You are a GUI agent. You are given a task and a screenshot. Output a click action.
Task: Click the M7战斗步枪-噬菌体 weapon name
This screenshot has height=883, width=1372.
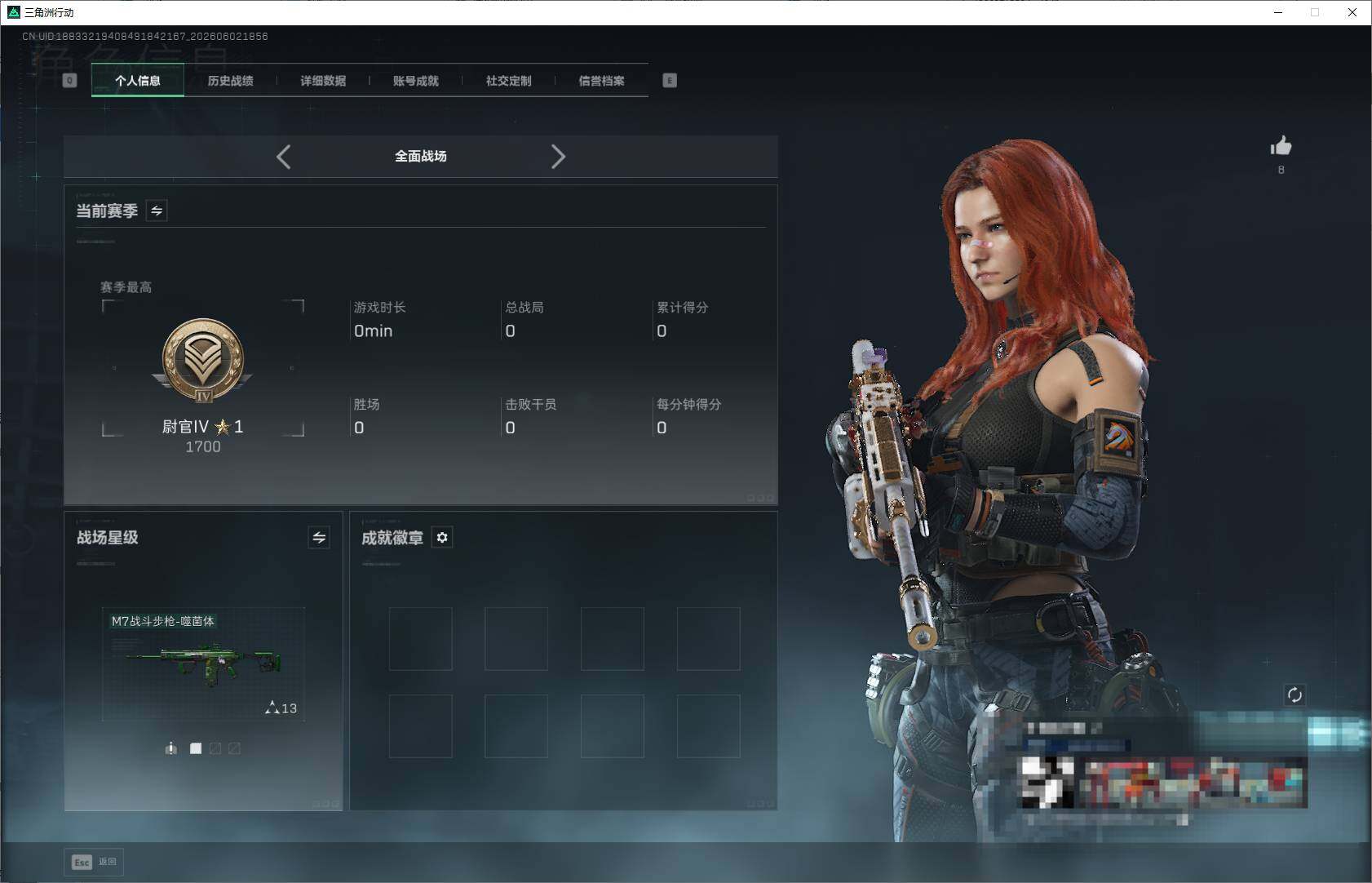click(x=163, y=621)
